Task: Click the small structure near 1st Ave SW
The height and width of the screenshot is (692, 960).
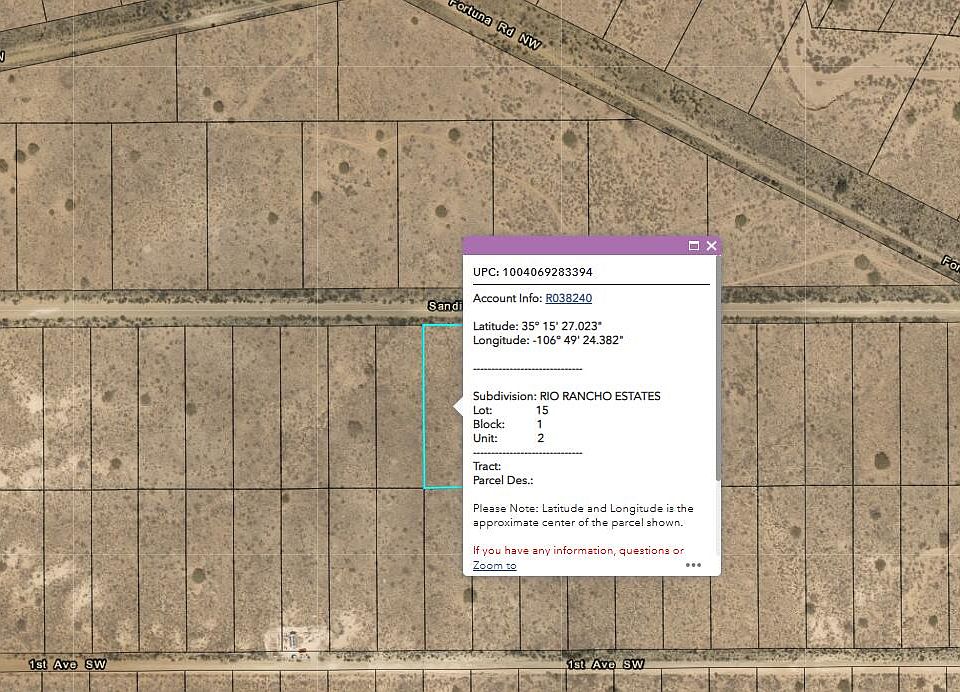Action: (x=291, y=638)
